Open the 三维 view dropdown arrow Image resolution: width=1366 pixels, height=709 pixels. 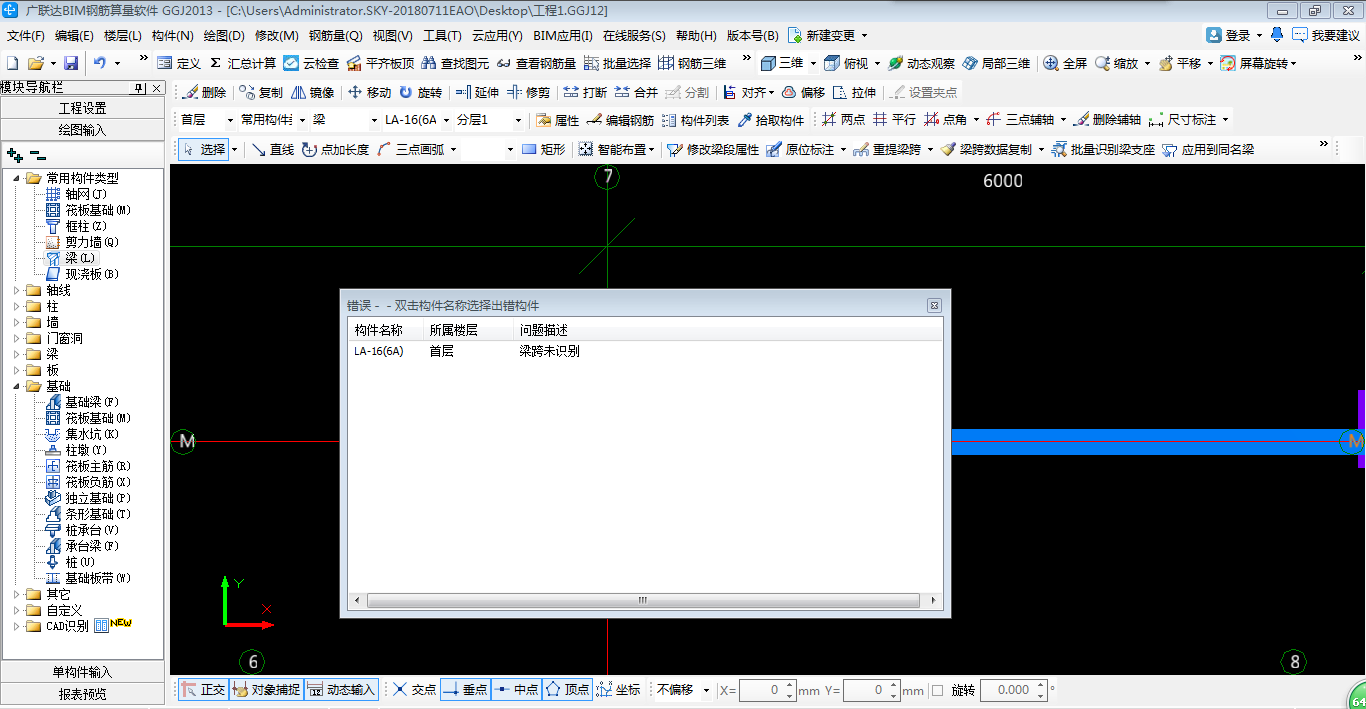813,63
